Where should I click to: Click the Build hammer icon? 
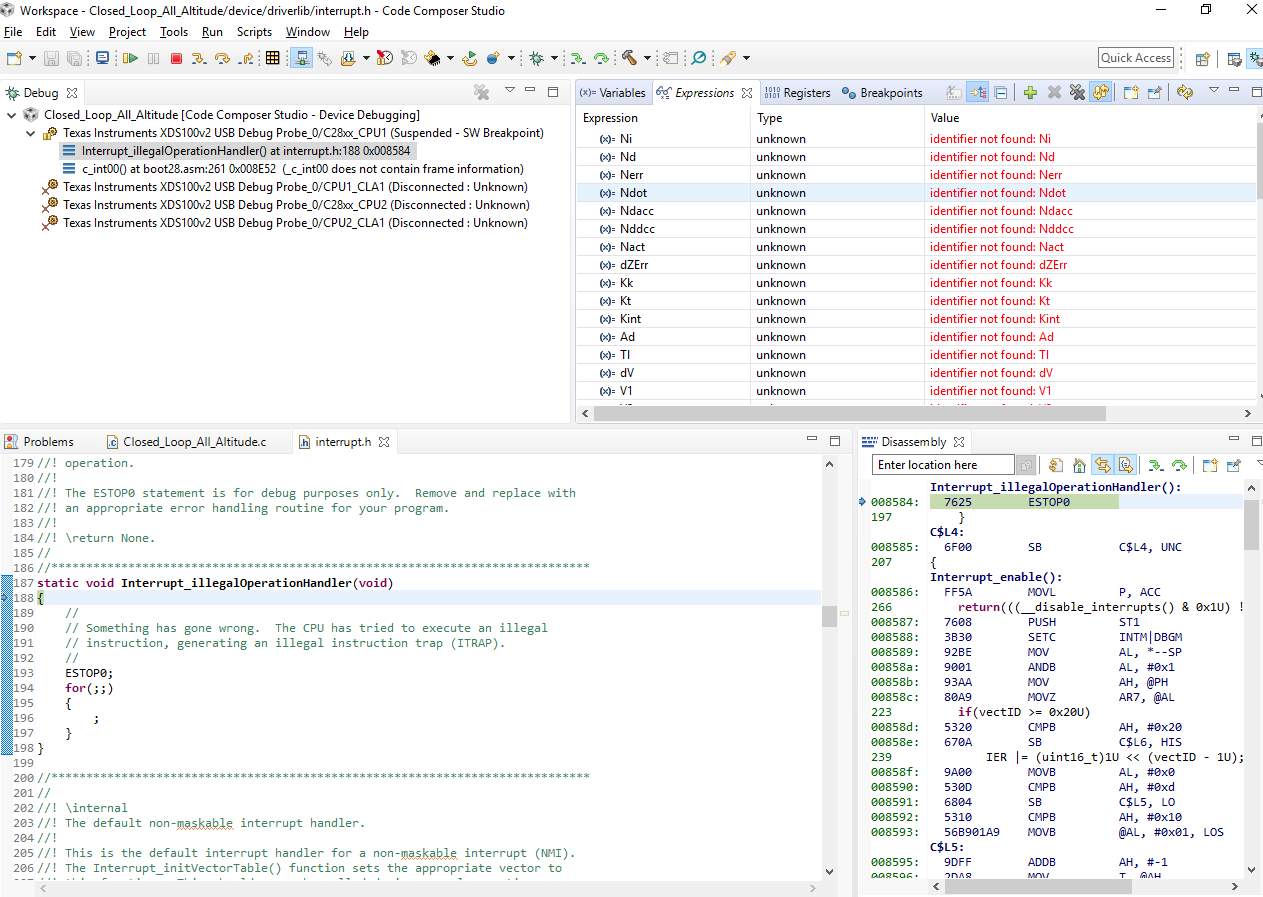[629, 59]
